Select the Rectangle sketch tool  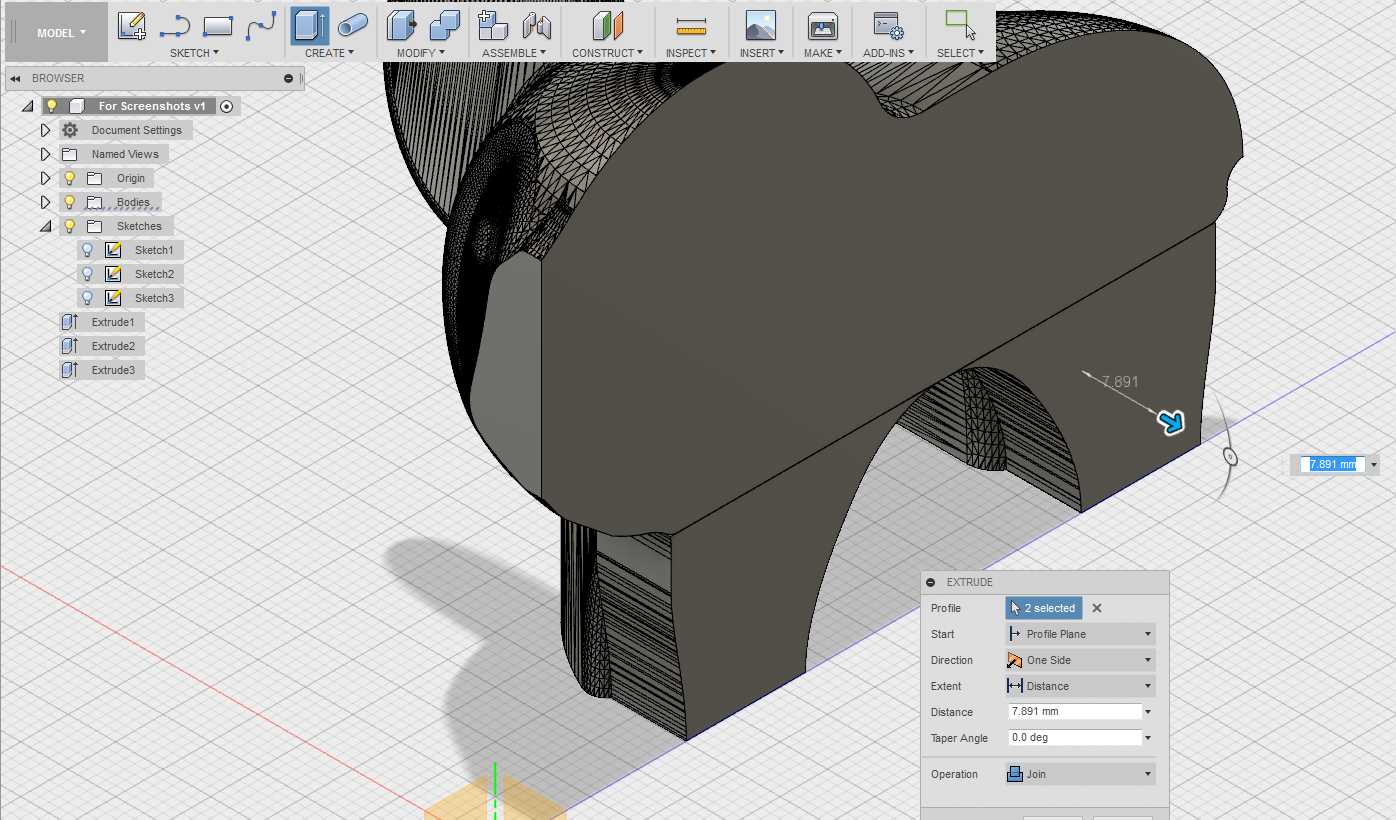(x=218, y=26)
